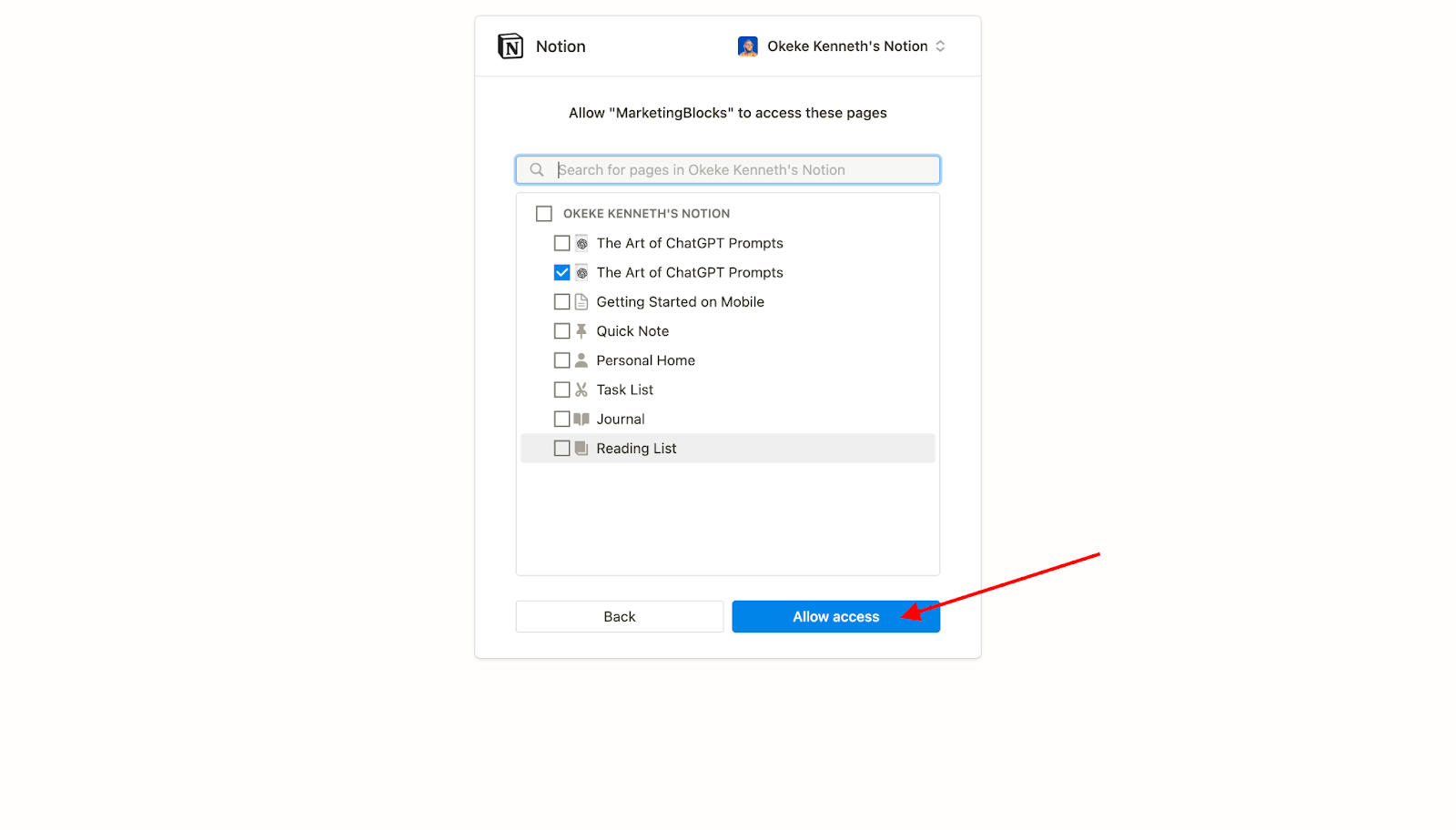The height and width of the screenshot is (830, 1456).
Task: Check the Task List checkbox
Action: point(562,390)
